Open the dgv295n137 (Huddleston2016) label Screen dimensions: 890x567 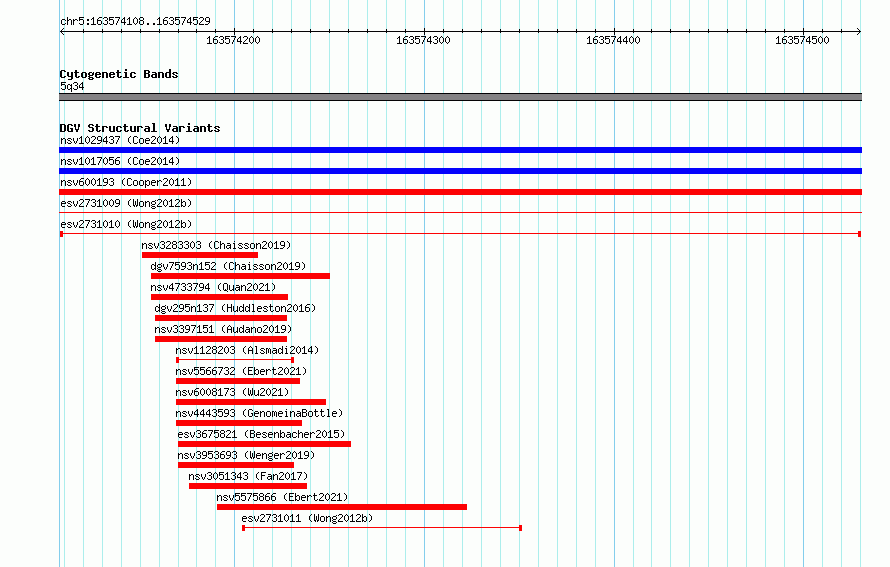pyautogui.click(x=235, y=308)
